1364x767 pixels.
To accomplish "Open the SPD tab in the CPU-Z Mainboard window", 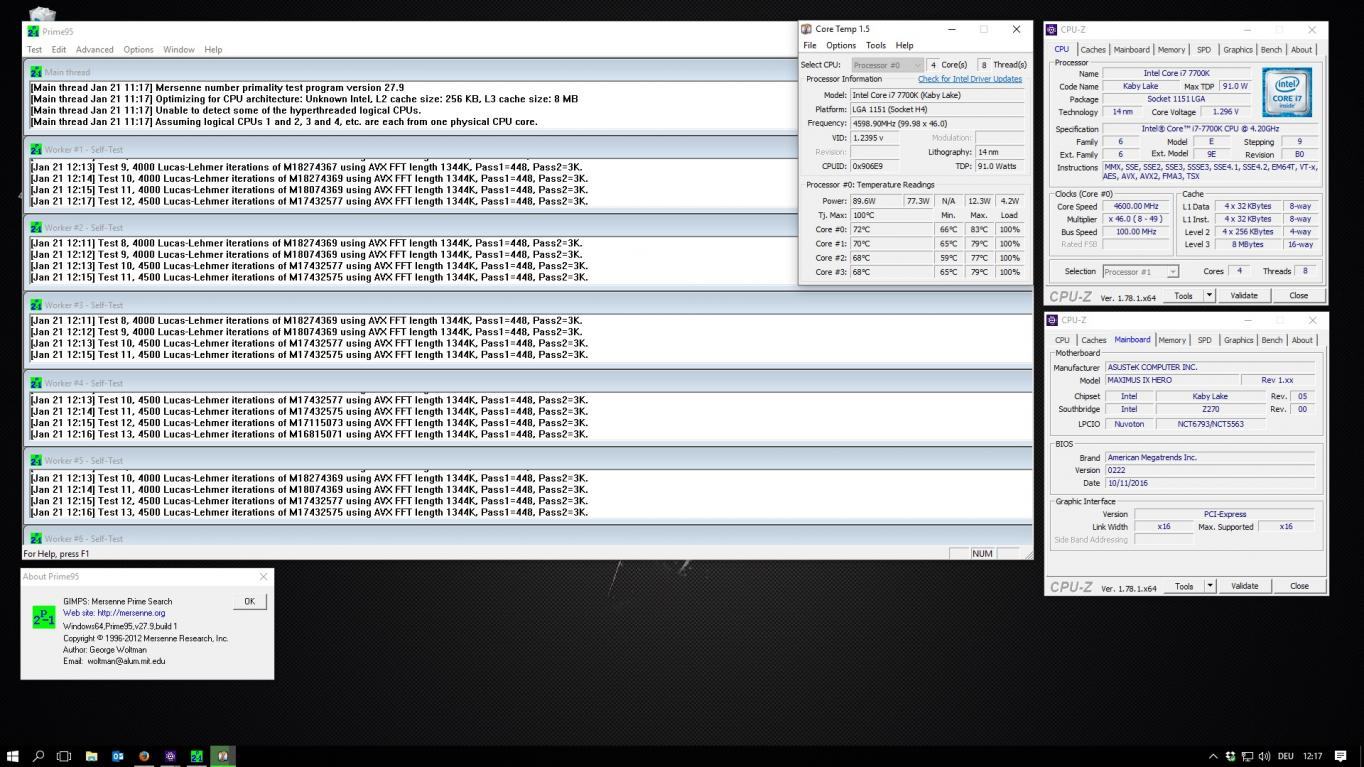I will [x=1204, y=340].
